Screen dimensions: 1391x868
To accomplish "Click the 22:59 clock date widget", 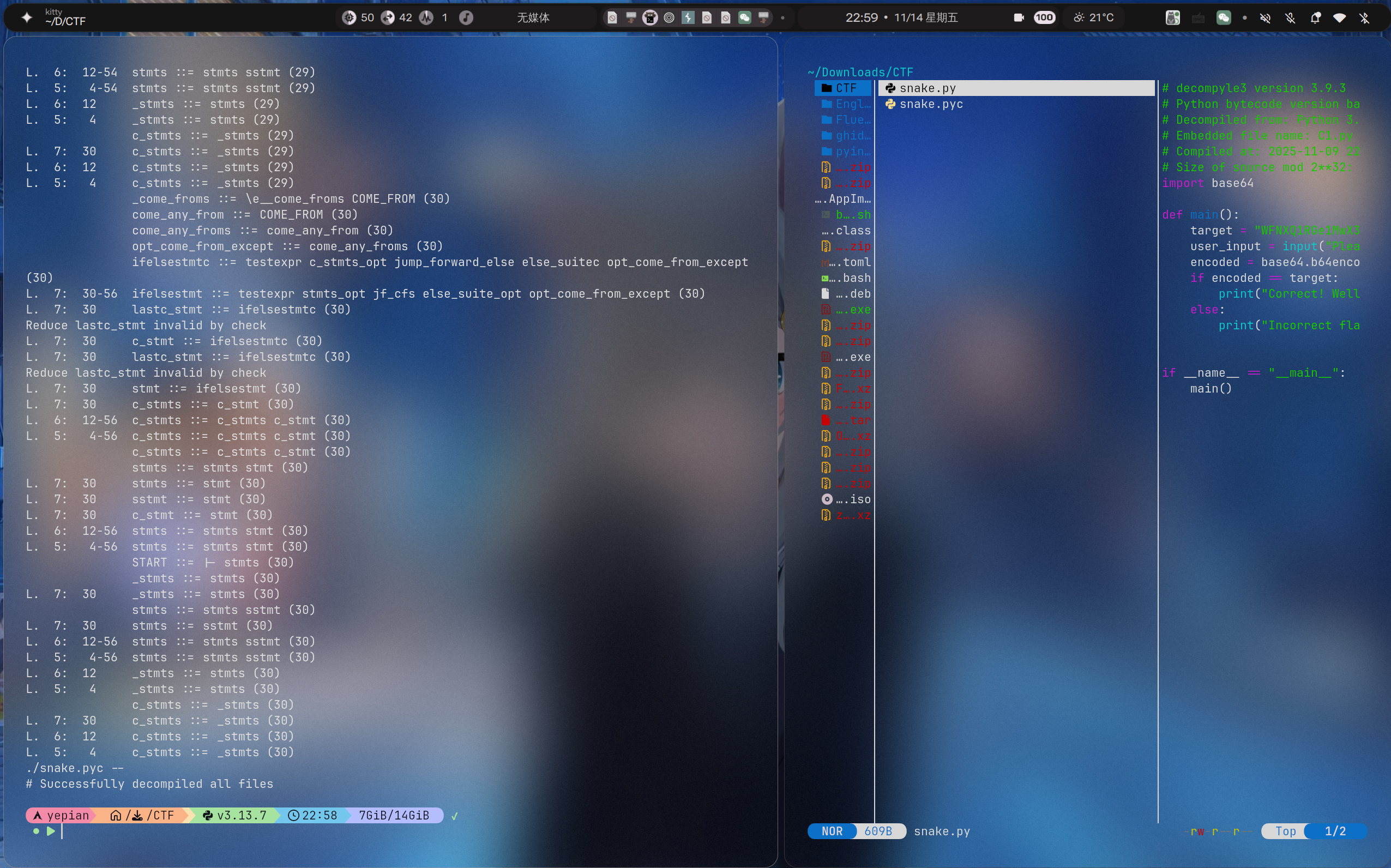I will (x=901, y=17).
